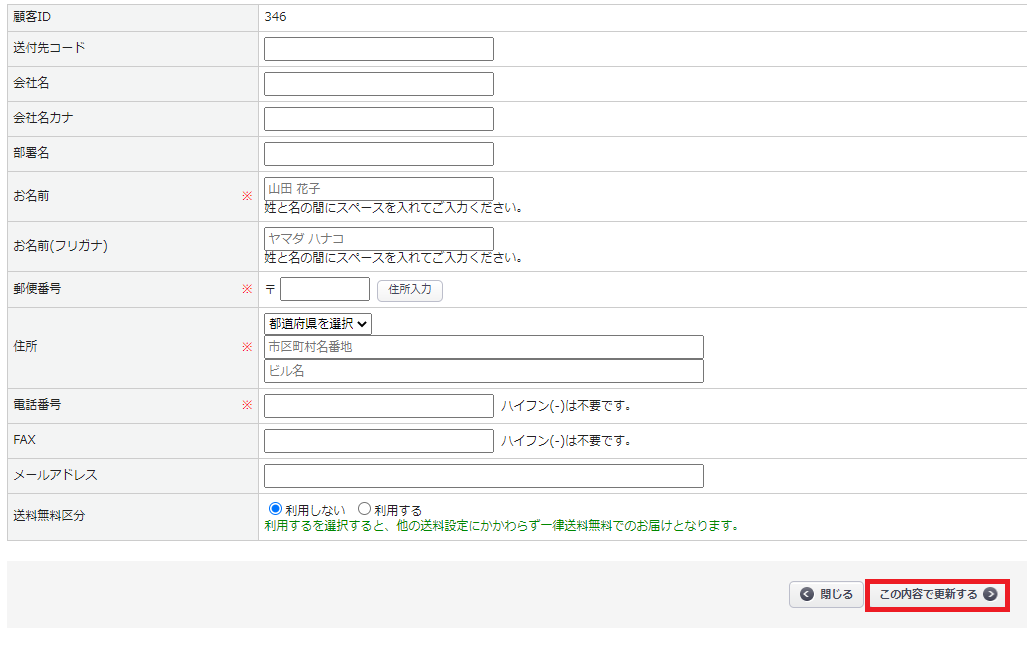1027x662 pixels.
Task: Click the 閉じる button
Action: point(826,594)
